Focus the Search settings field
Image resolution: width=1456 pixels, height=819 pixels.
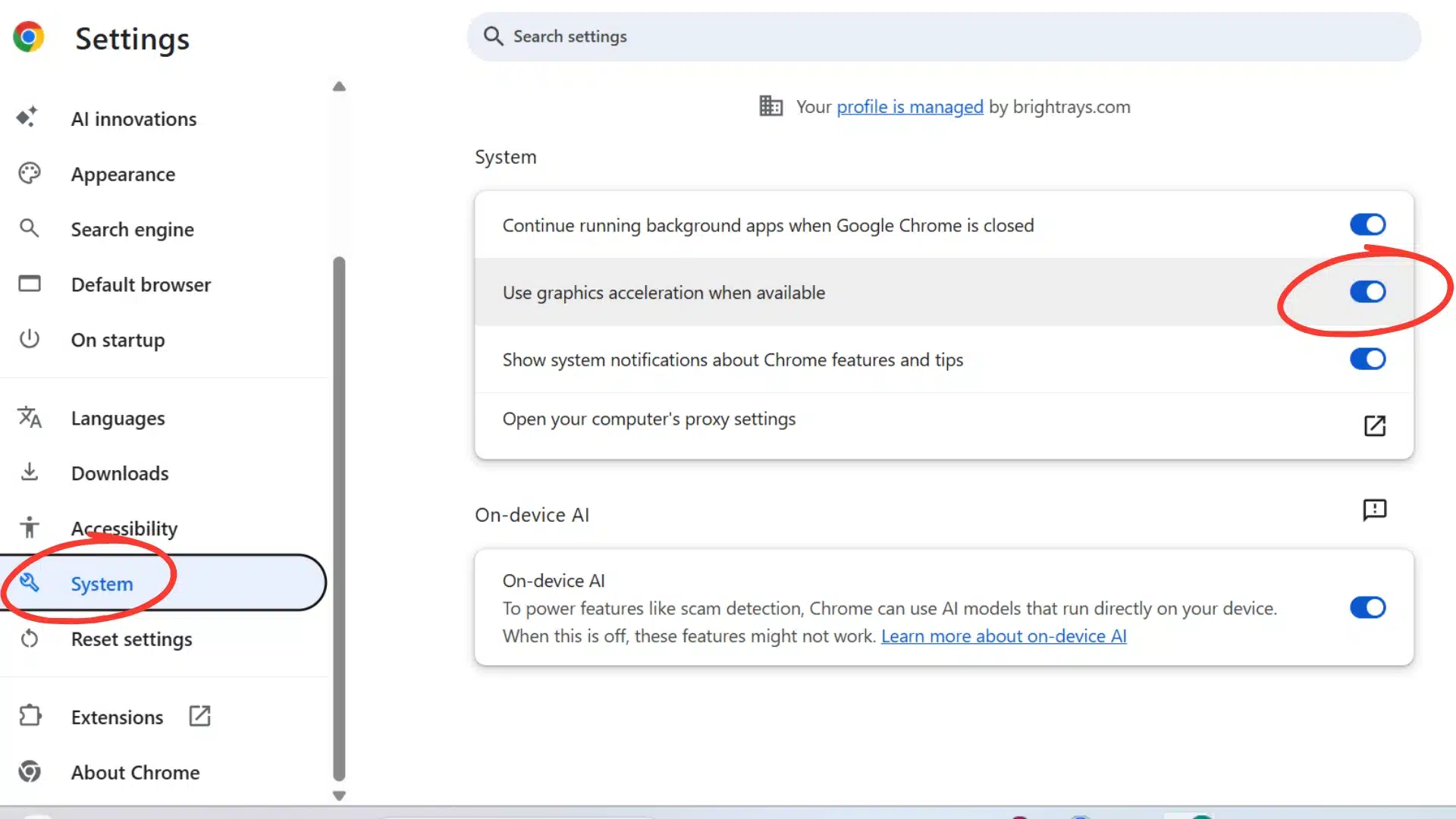pos(944,36)
